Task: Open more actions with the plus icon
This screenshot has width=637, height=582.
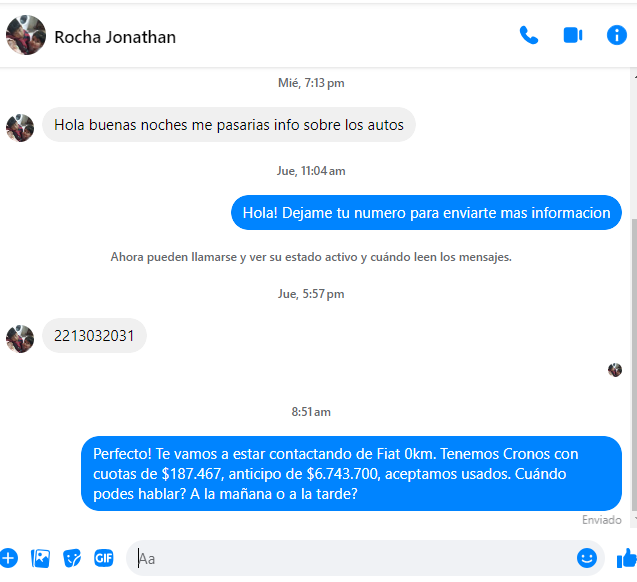Action: 9,558
